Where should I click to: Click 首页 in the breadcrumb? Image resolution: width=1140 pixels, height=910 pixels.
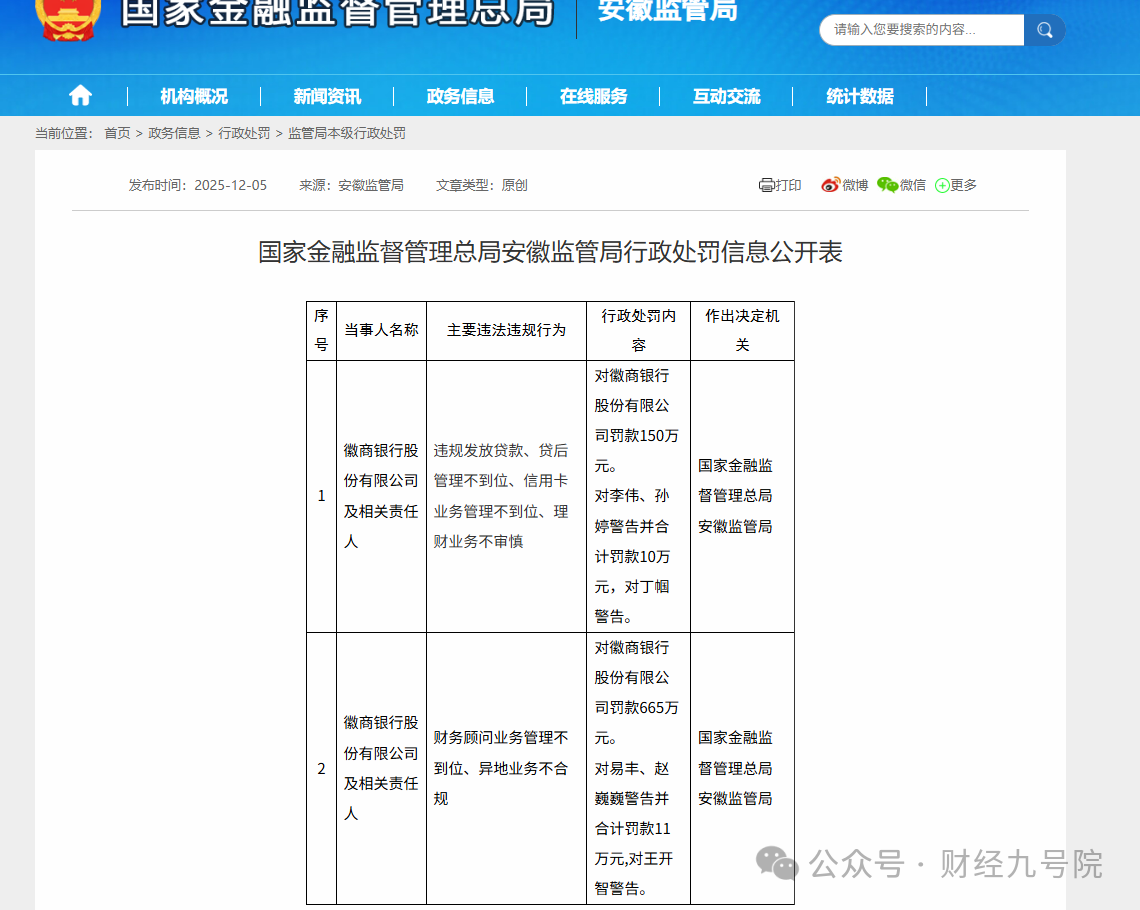(117, 133)
